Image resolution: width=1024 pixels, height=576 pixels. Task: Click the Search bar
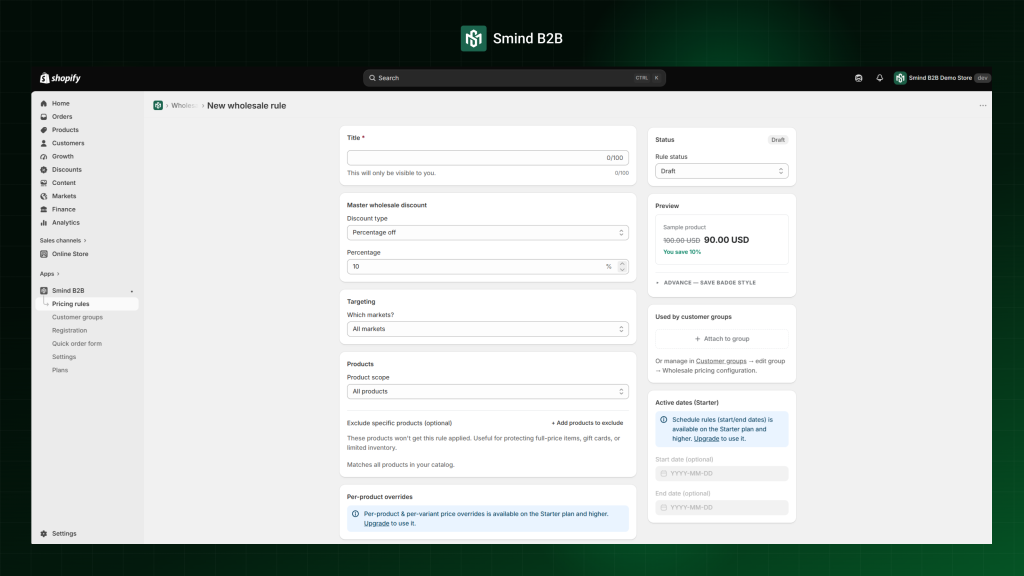pyautogui.click(x=514, y=78)
